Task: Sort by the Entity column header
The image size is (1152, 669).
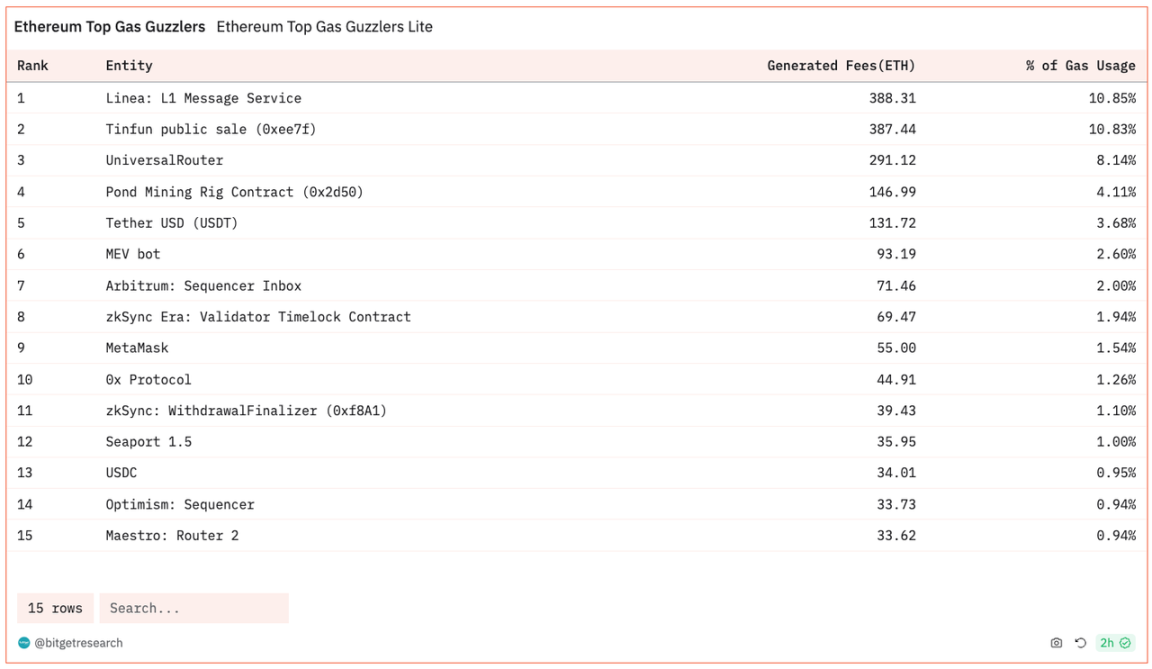Action: point(129,66)
